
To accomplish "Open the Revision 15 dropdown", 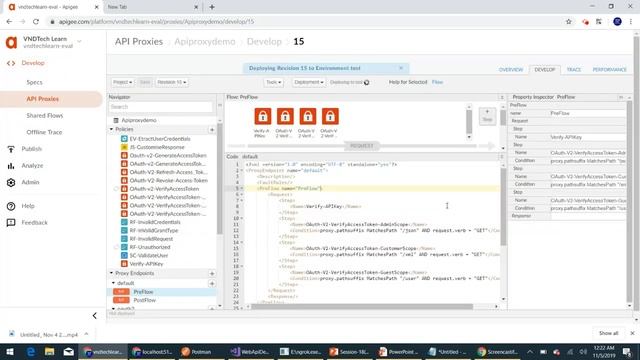I will click(171, 82).
